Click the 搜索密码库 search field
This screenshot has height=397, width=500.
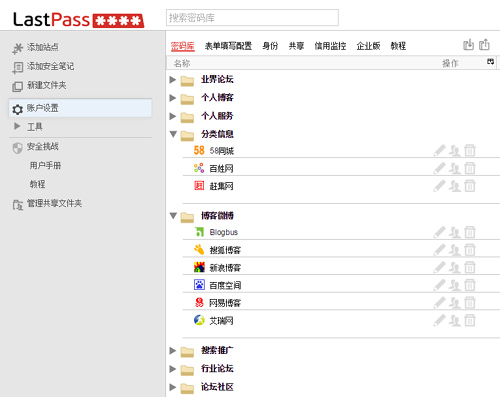tap(252, 18)
